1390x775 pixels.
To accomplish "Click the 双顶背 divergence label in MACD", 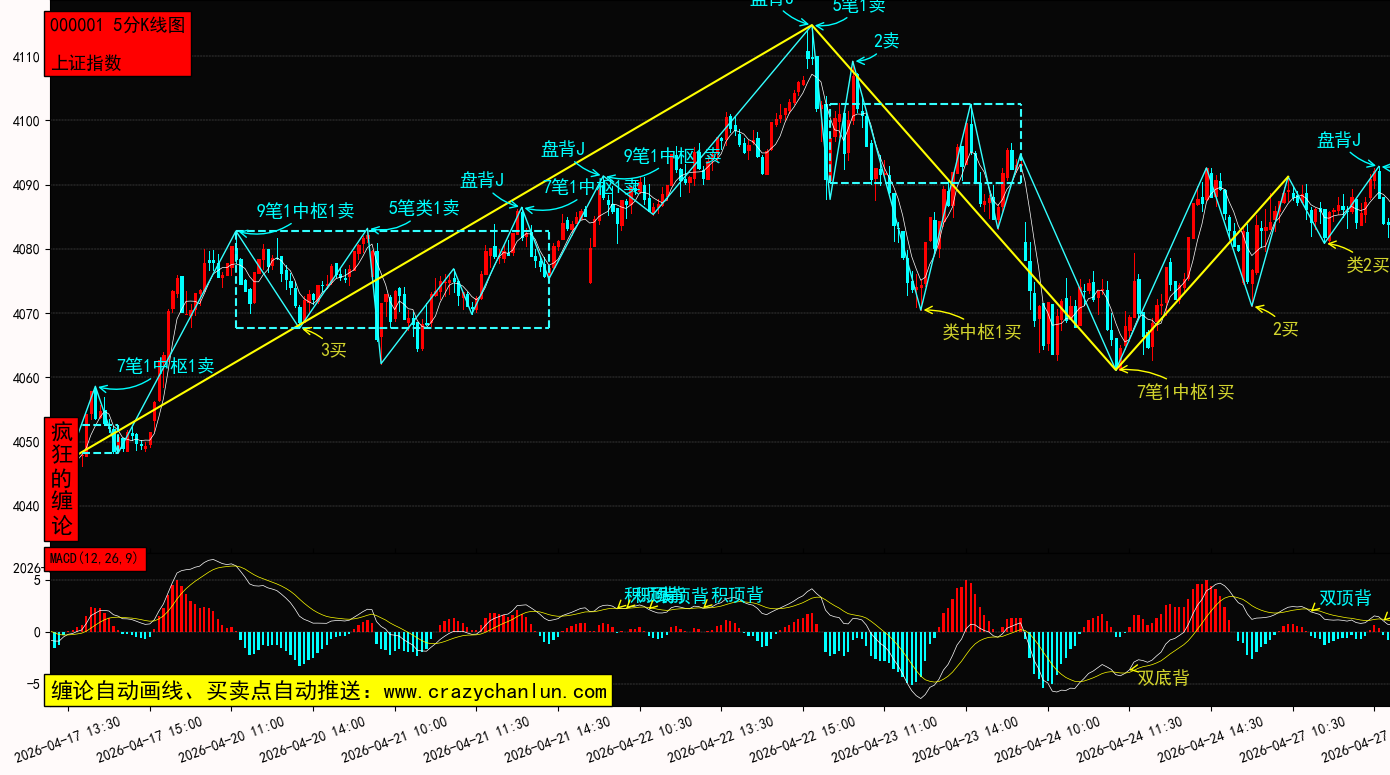I will (x=1345, y=598).
